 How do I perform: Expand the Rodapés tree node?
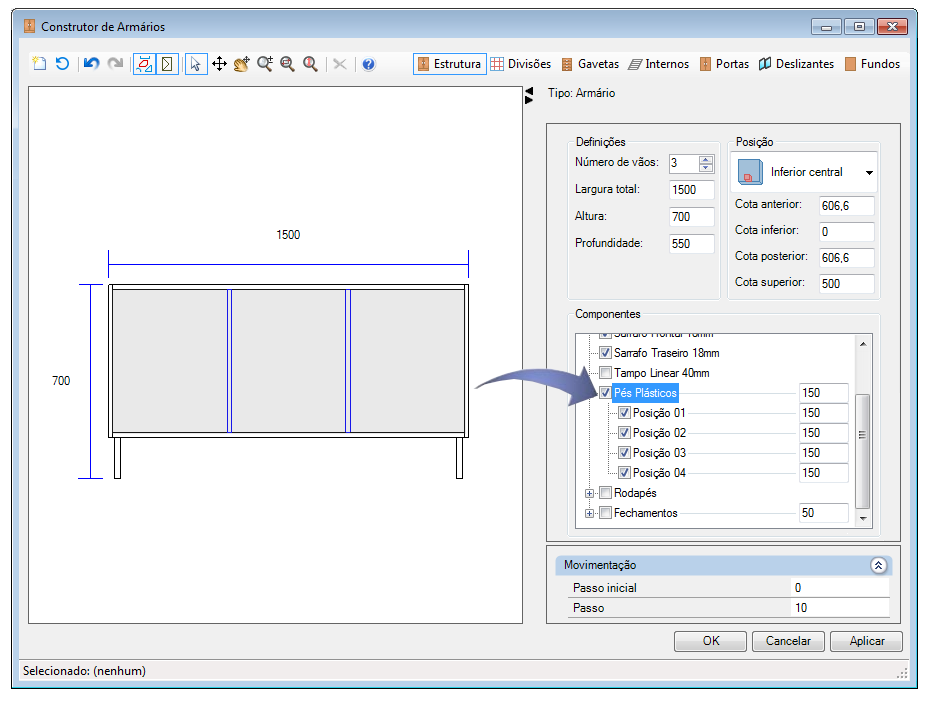590,493
